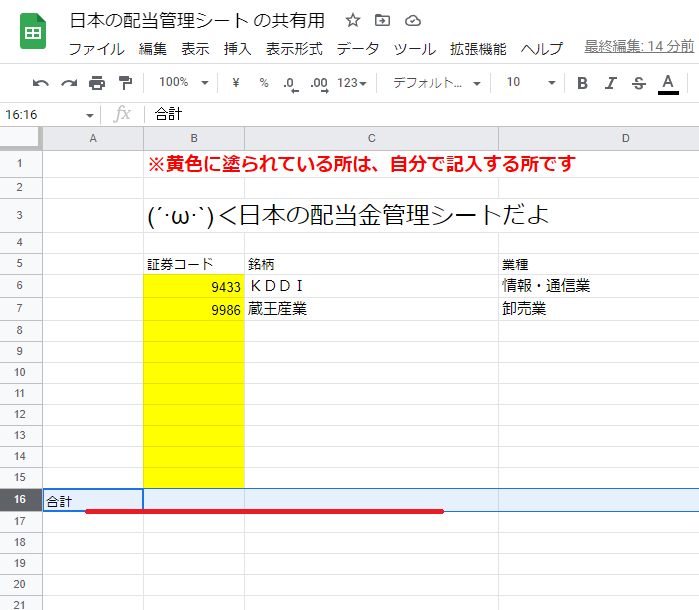The image size is (699, 610).
Task: Toggle bold formatting
Action: pos(582,83)
